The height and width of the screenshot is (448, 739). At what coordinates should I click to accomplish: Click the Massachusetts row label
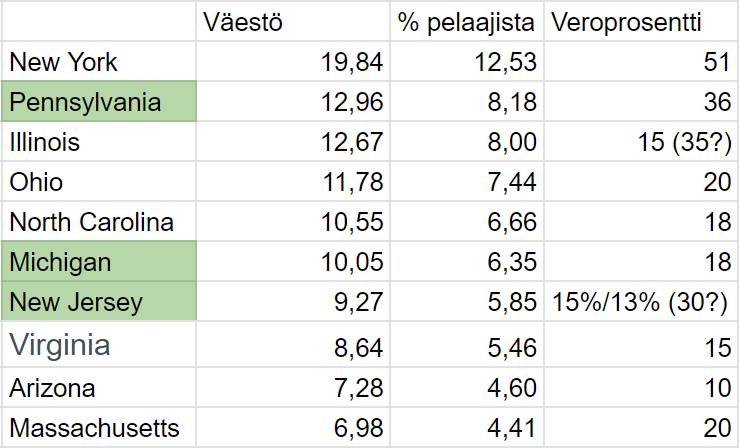[x=99, y=427]
